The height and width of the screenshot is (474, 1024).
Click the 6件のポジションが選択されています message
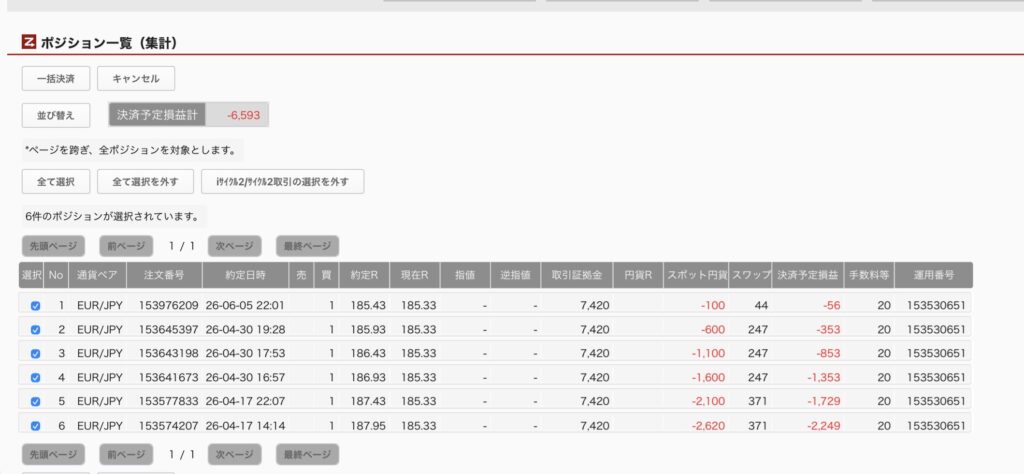point(112,216)
